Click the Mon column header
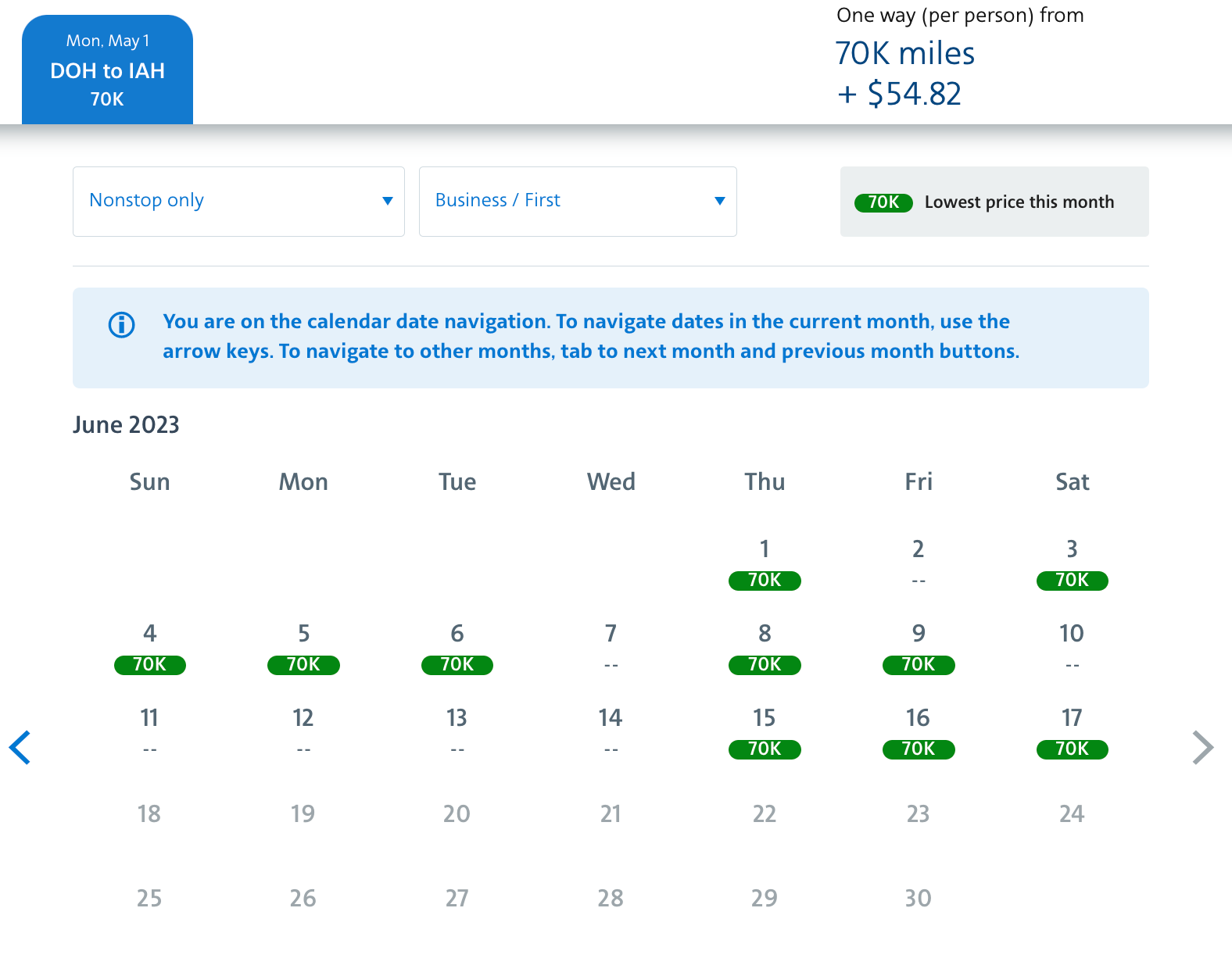 click(x=303, y=481)
